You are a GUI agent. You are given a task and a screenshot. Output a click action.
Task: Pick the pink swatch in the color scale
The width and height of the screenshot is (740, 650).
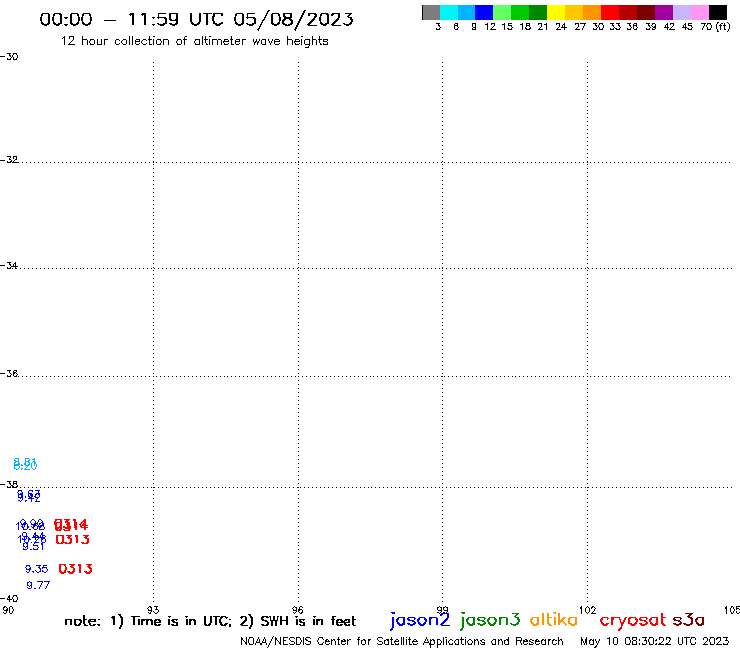coord(700,12)
